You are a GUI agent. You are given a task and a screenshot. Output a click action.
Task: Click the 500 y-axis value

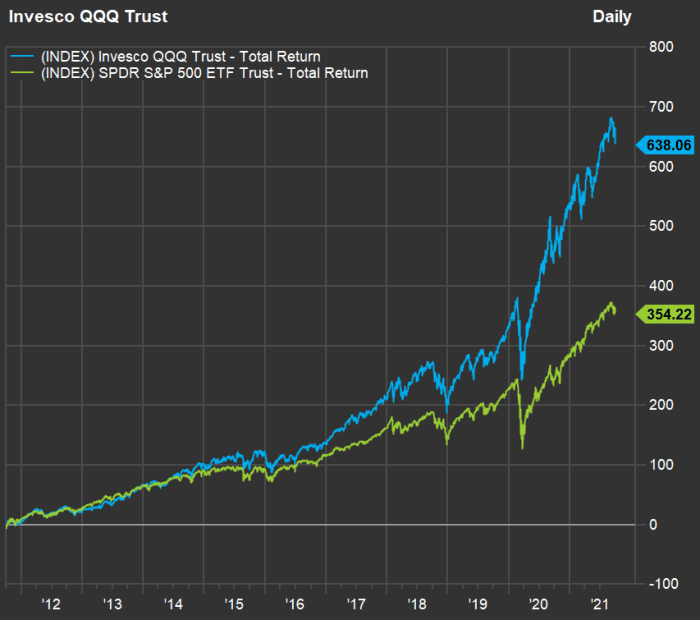[x=661, y=226]
